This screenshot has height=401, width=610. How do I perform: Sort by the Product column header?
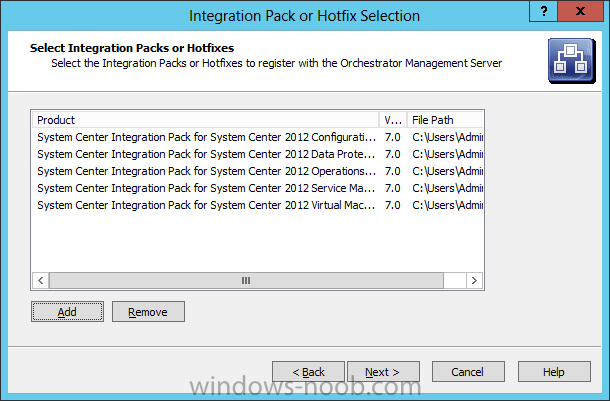coord(206,120)
